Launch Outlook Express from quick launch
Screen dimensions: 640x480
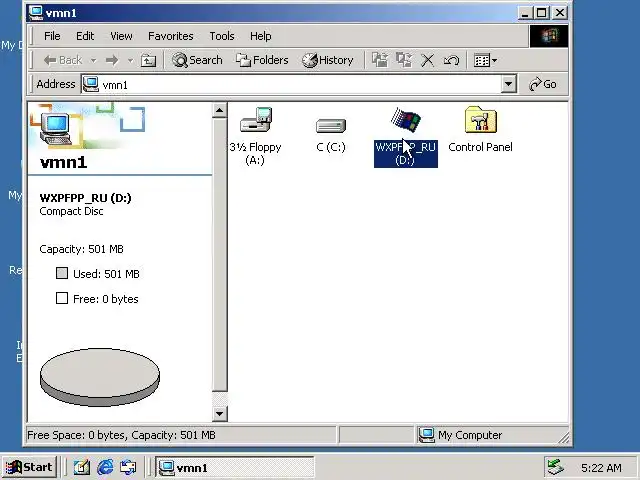[x=128, y=467]
